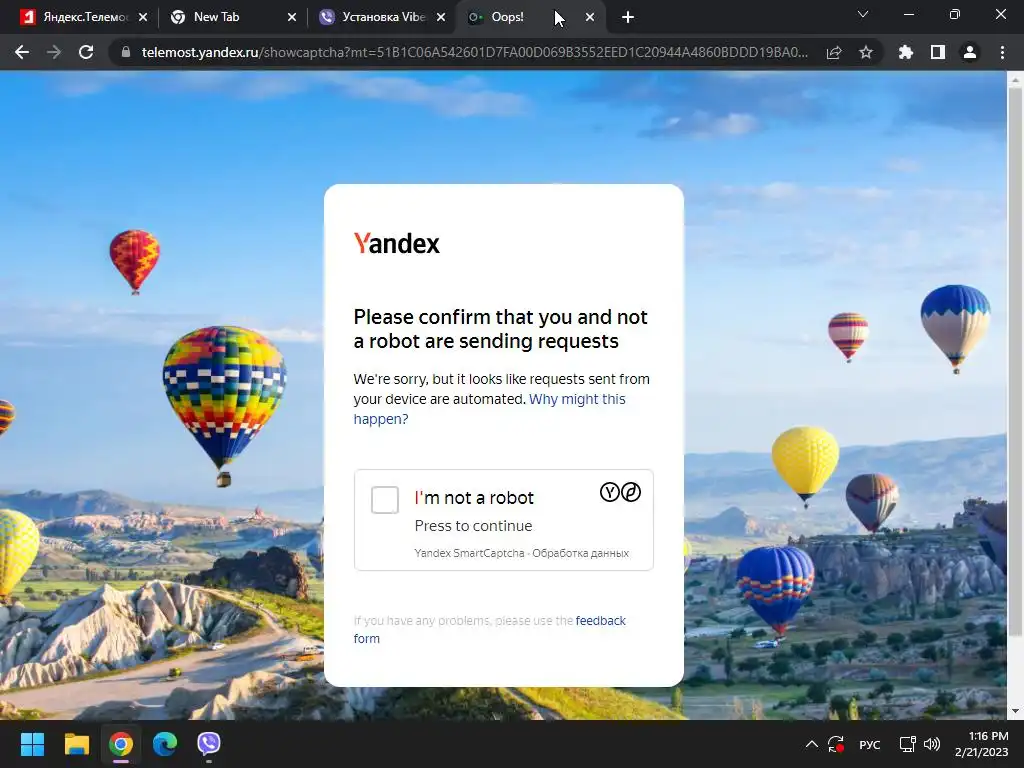Click the scrollbar up arrow
This screenshot has width=1024, height=768.
[x=1015, y=80]
